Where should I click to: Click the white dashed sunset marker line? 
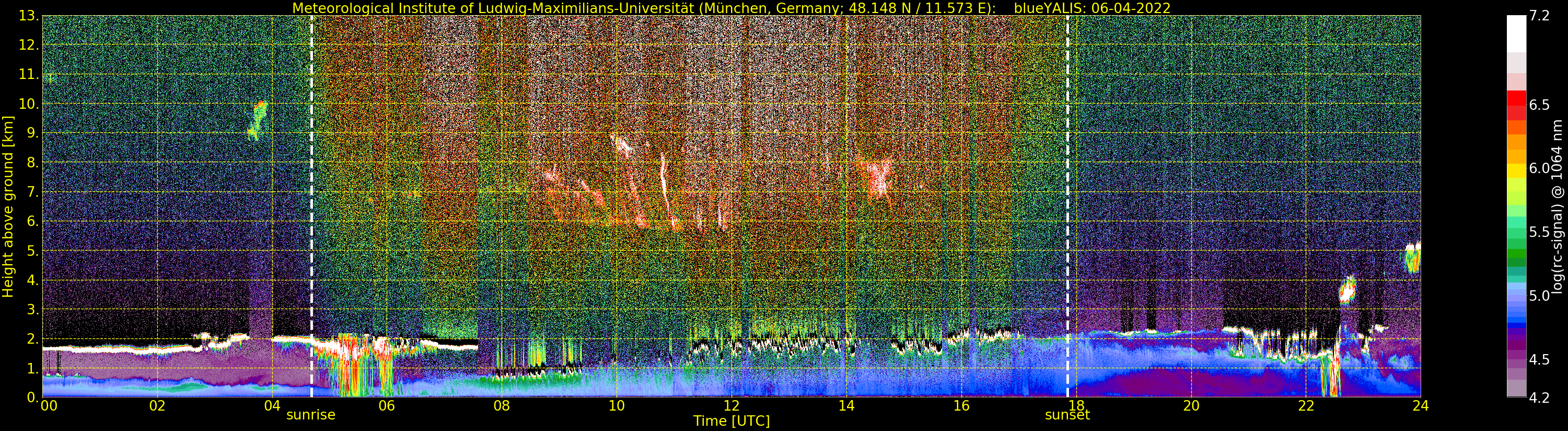click(1067, 206)
